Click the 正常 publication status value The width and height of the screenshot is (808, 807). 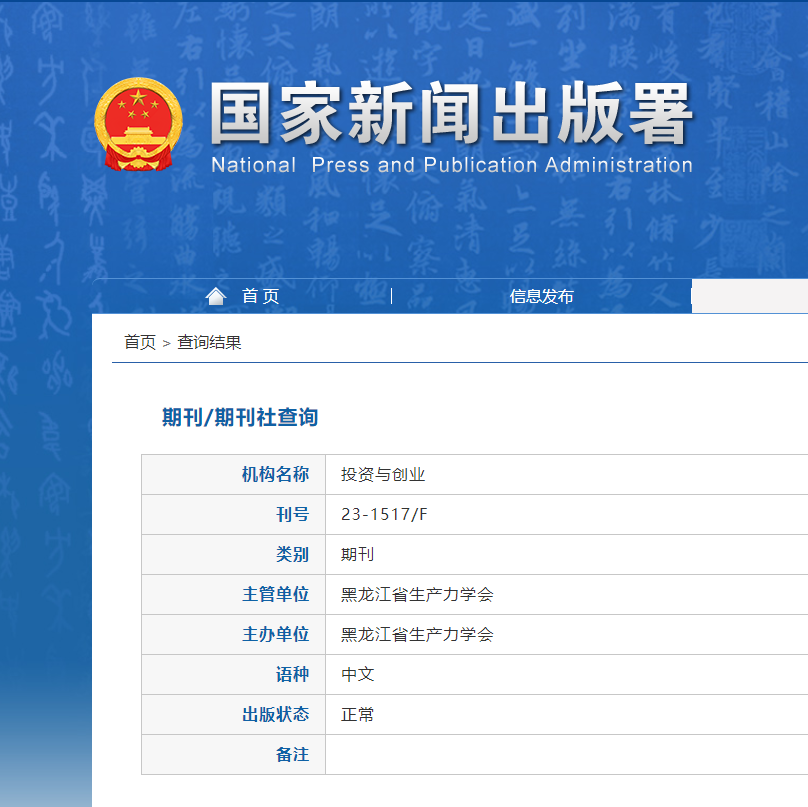(x=357, y=715)
